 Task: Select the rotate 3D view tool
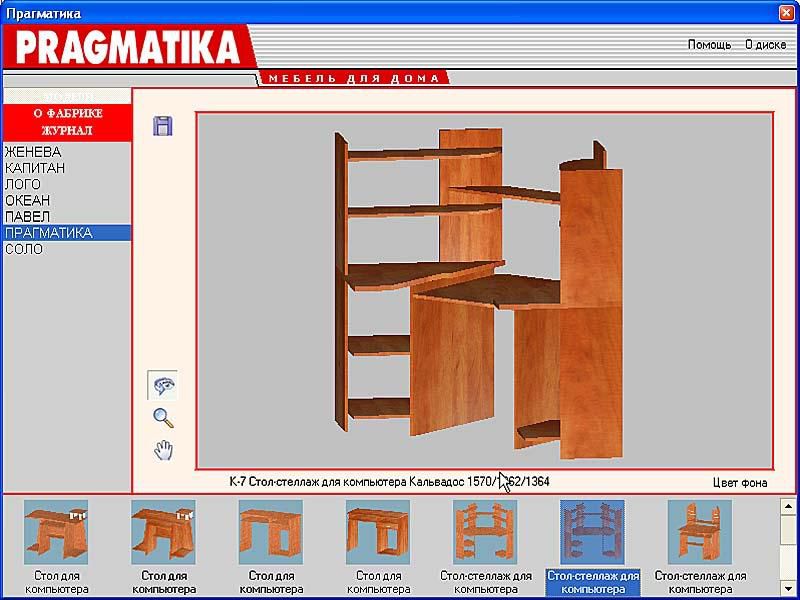click(x=163, y=385)
